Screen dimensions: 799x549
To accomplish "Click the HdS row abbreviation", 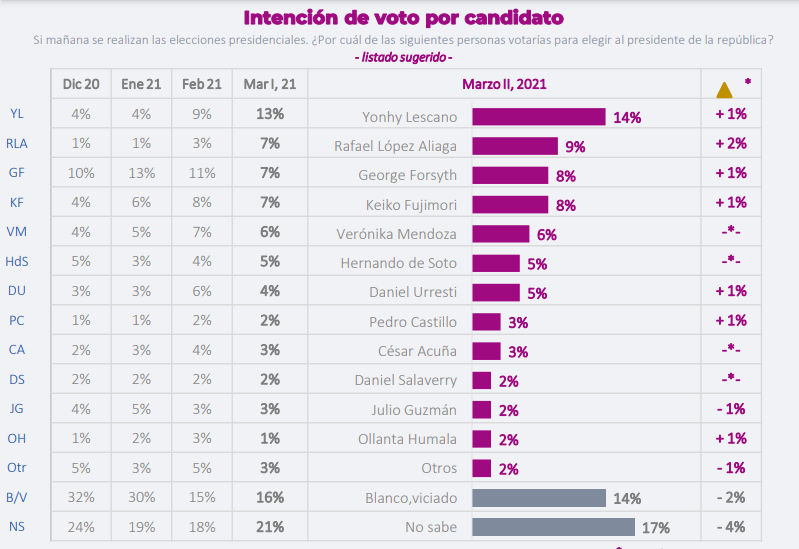I will 17,262.
